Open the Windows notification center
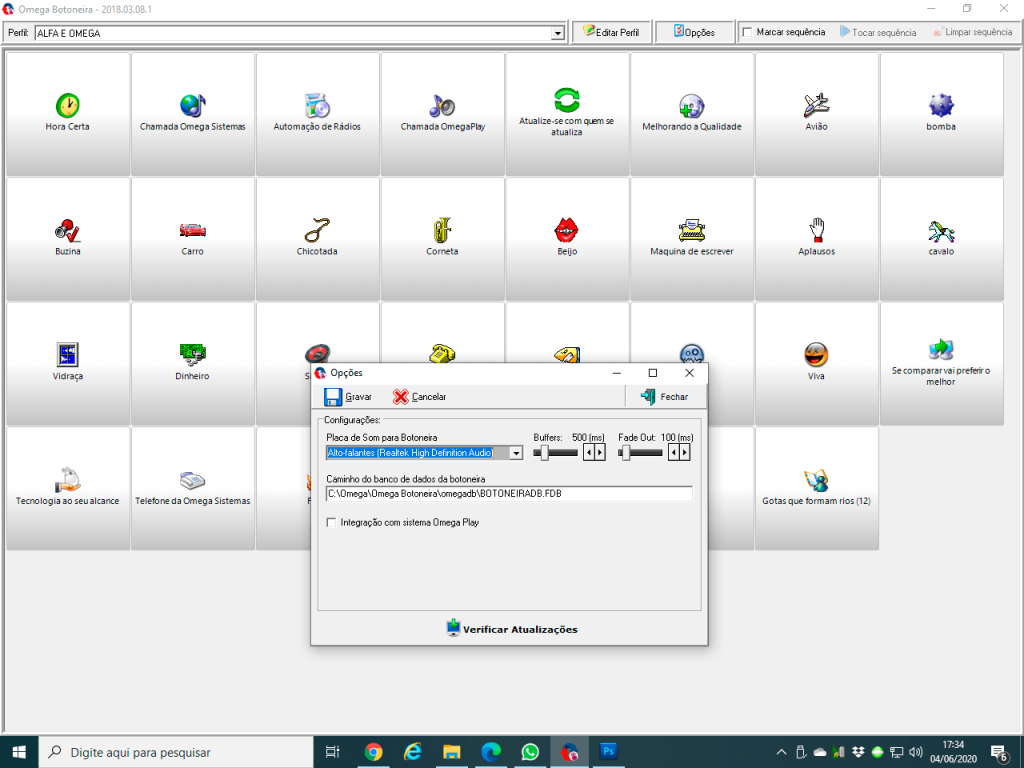This screenshot has height=768, width=1024. pos(999,752)
